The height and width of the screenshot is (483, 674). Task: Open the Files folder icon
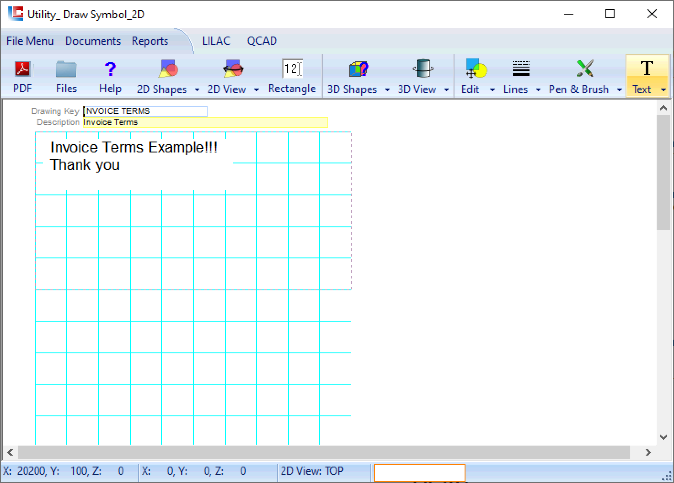(66, 69)
